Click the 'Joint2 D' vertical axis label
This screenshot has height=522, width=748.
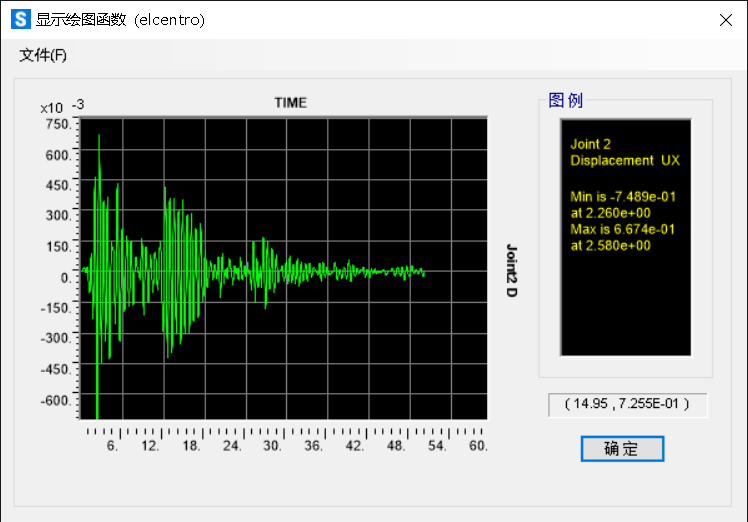[x=511, y=271]
